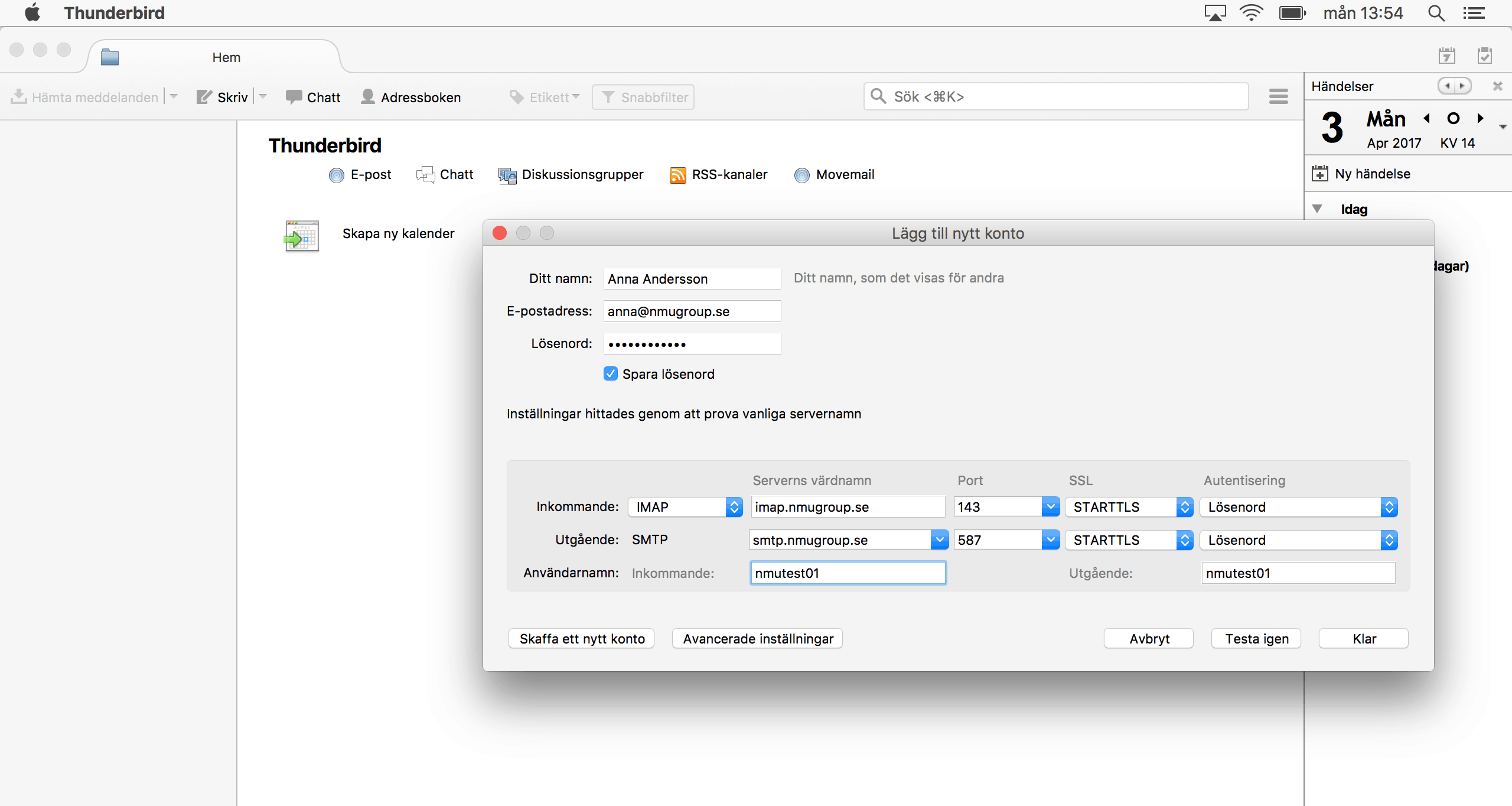The width and height of the screenshot is (1512, 806).
Task: Click the Hämta meddelanden download icon
Action: tap(19, 96)
